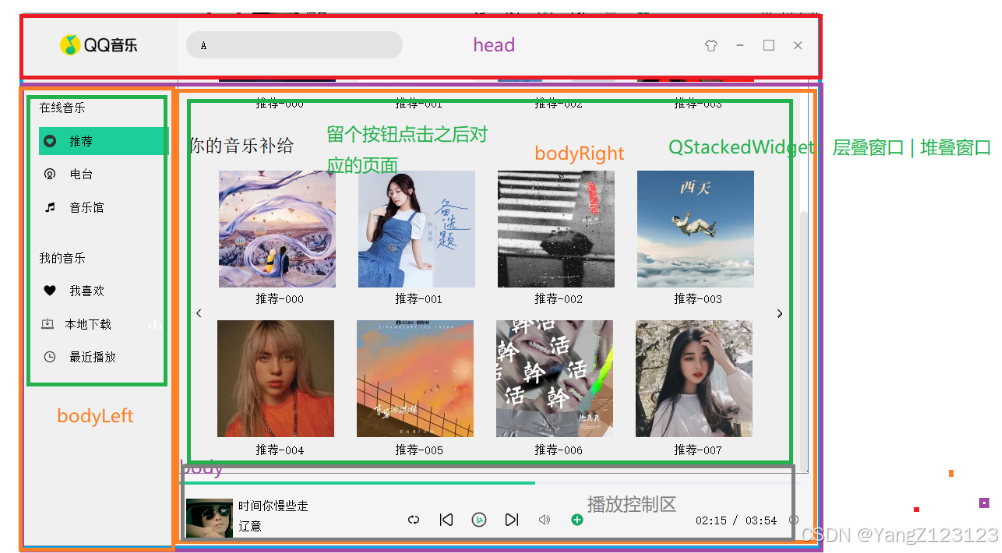The height and width of the screenshot is (553, 1002).
Task: Click the green plus add icon
Action: click(577, 520)
